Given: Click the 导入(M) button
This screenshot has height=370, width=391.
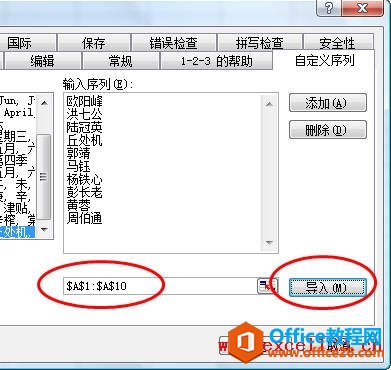Looking at the screenshot, I should [x=328, y=287].
